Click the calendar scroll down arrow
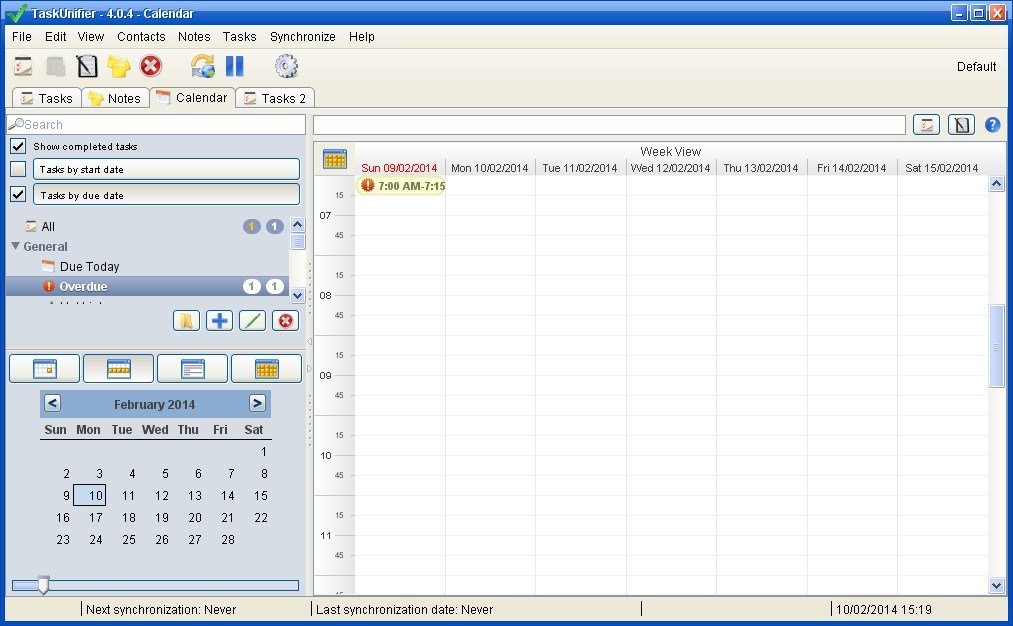This screenshot has width=1013, height=626. pos(996,586)
